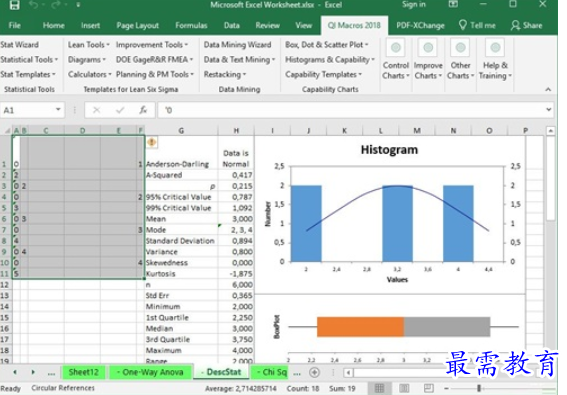This screenshot has width=567, height=395.
Task: Click next sheet navigation arrow
Action: [x=33, y=372]
